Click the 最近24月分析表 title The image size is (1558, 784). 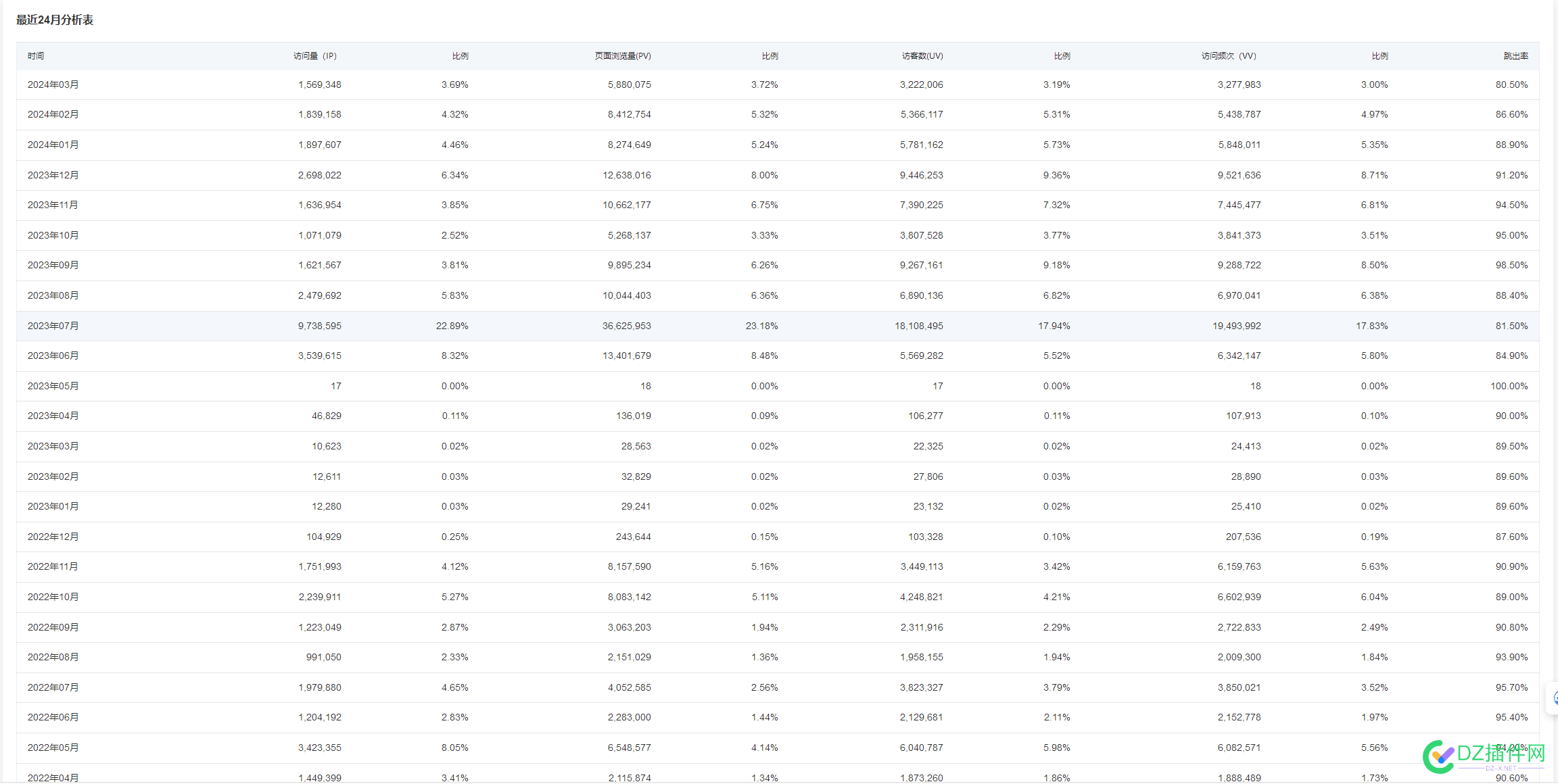click(x=55, y=20)
